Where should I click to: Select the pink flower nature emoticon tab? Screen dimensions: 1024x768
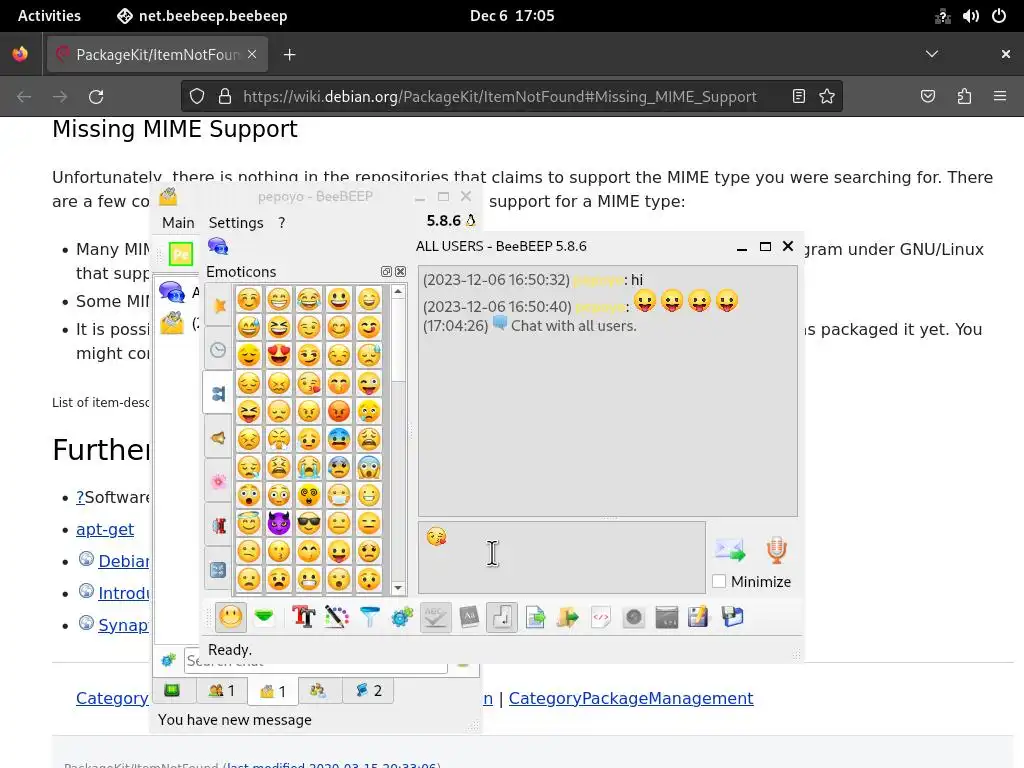[x=218, y=482]
